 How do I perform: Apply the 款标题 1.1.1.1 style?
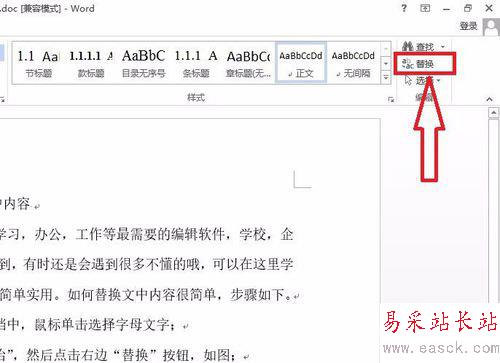click(91, 63)
